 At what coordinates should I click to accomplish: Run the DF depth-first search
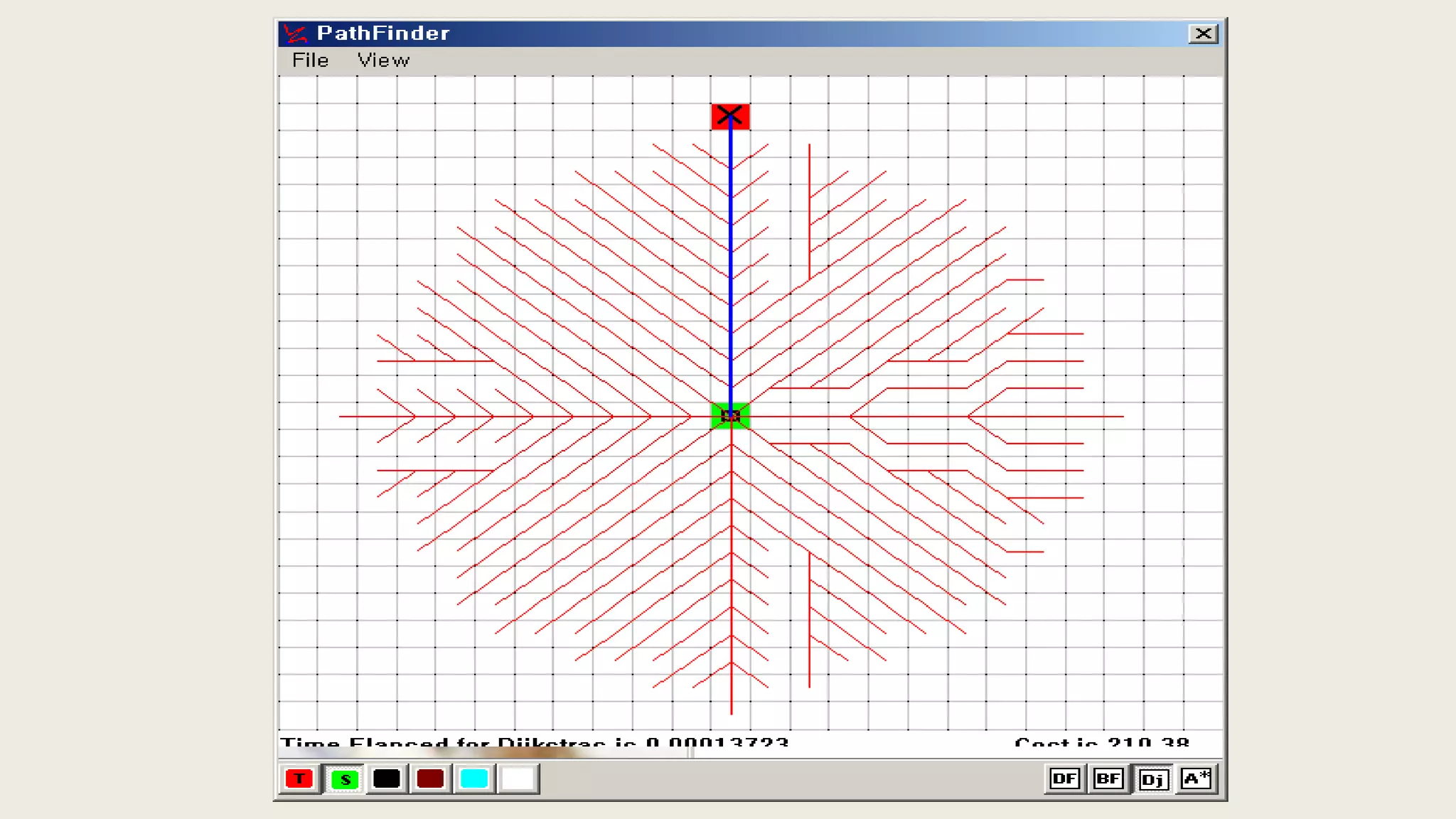[x=1064, y=778]
